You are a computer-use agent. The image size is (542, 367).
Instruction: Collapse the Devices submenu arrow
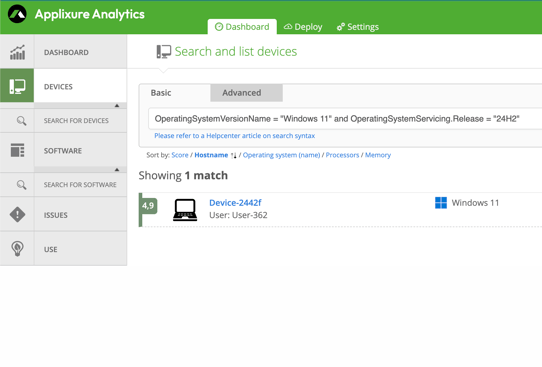pos(117,105)
